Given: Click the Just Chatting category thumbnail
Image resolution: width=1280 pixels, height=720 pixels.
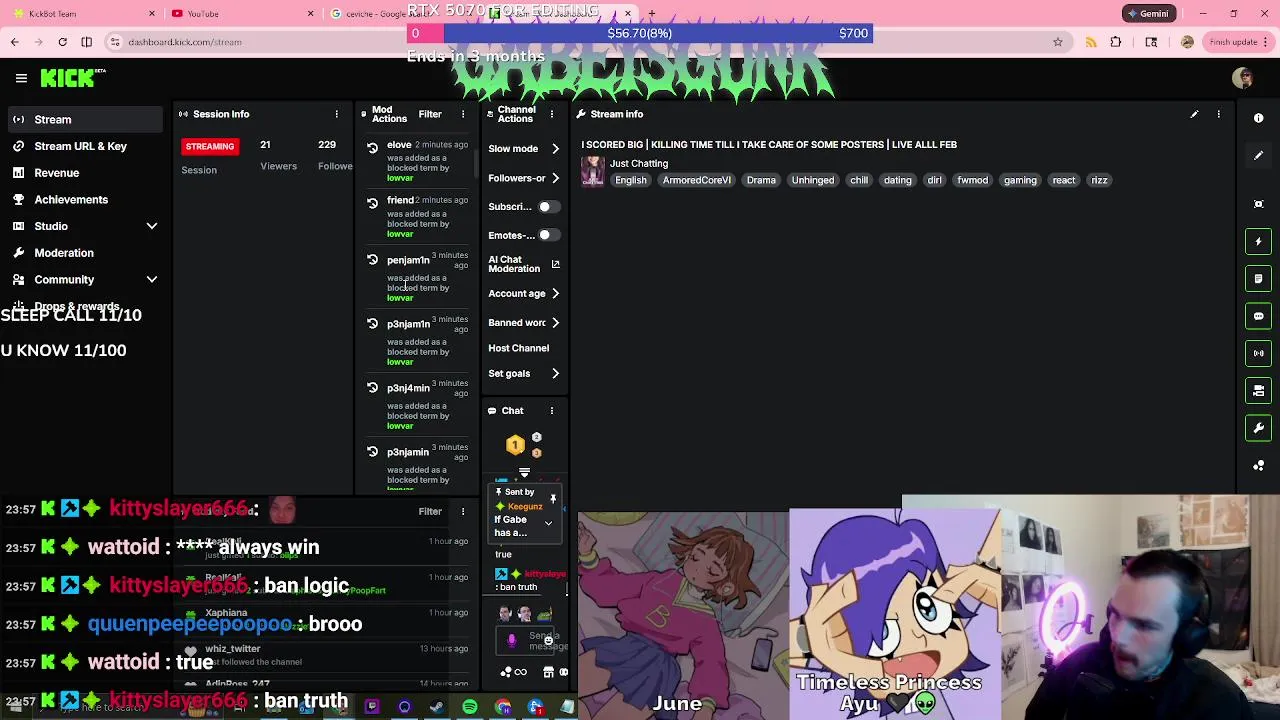Looking at the screenshot, I should (593, 171).
